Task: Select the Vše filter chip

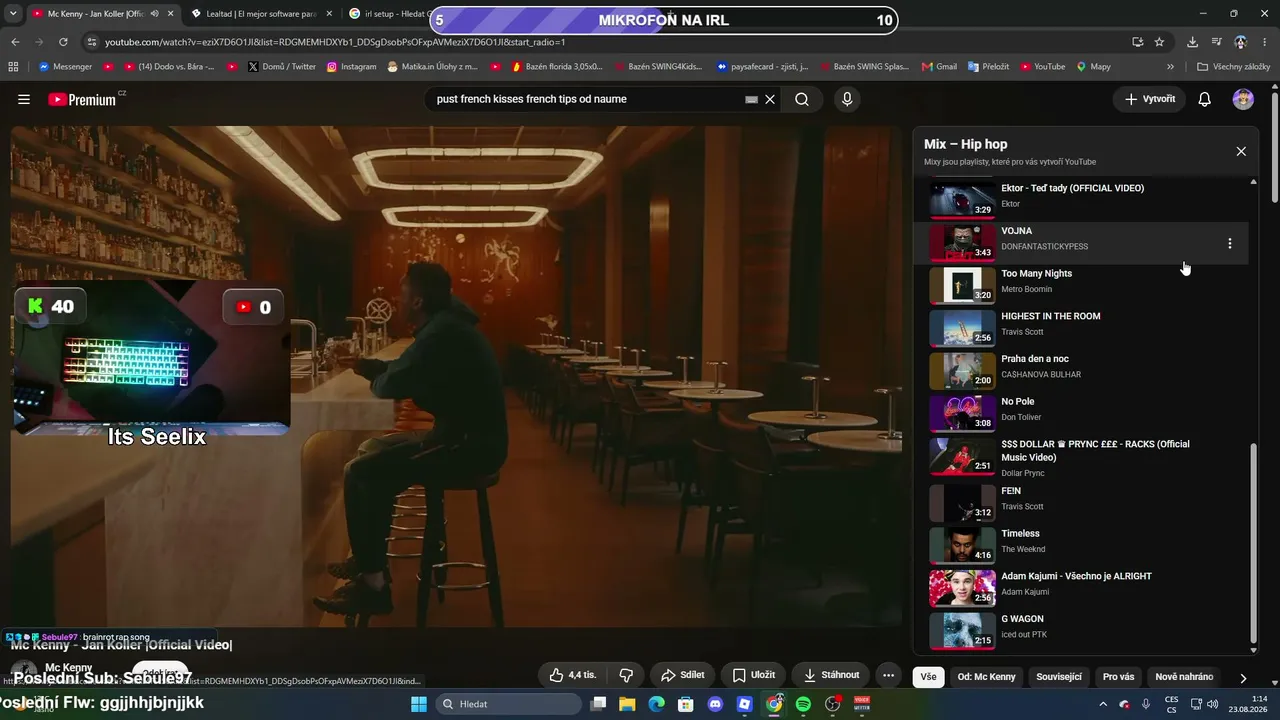Action: click(929, 677)
